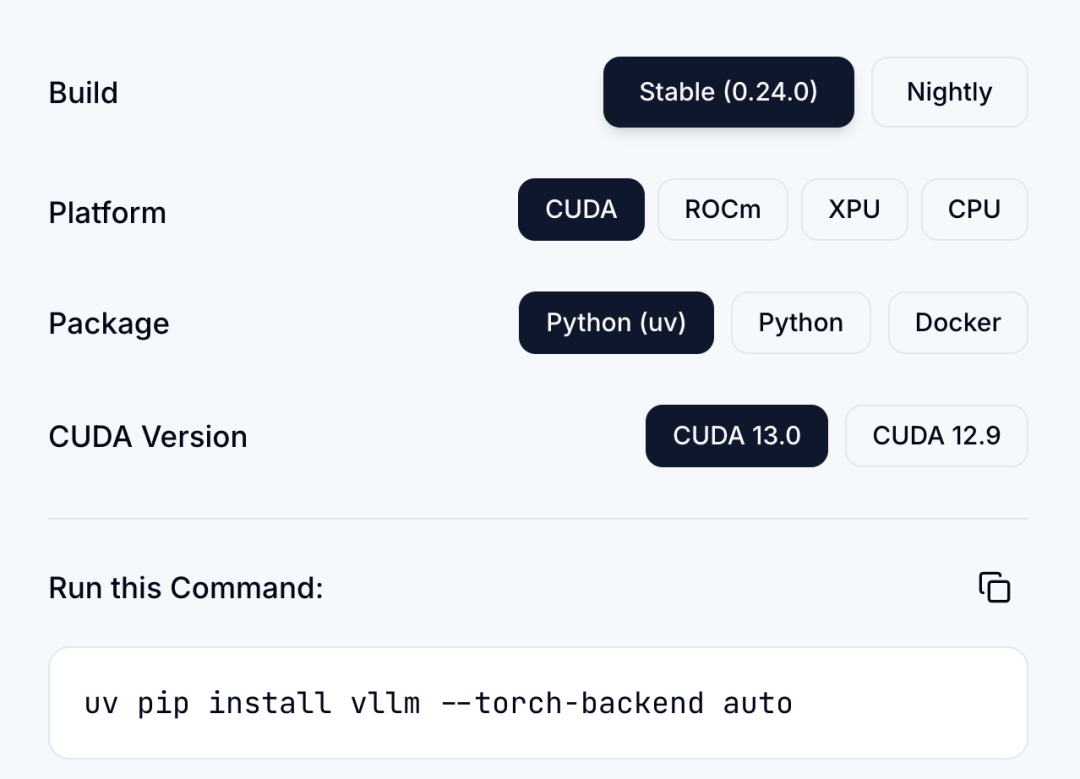Click the horizontal divider above Run this Command

(538, 519)
